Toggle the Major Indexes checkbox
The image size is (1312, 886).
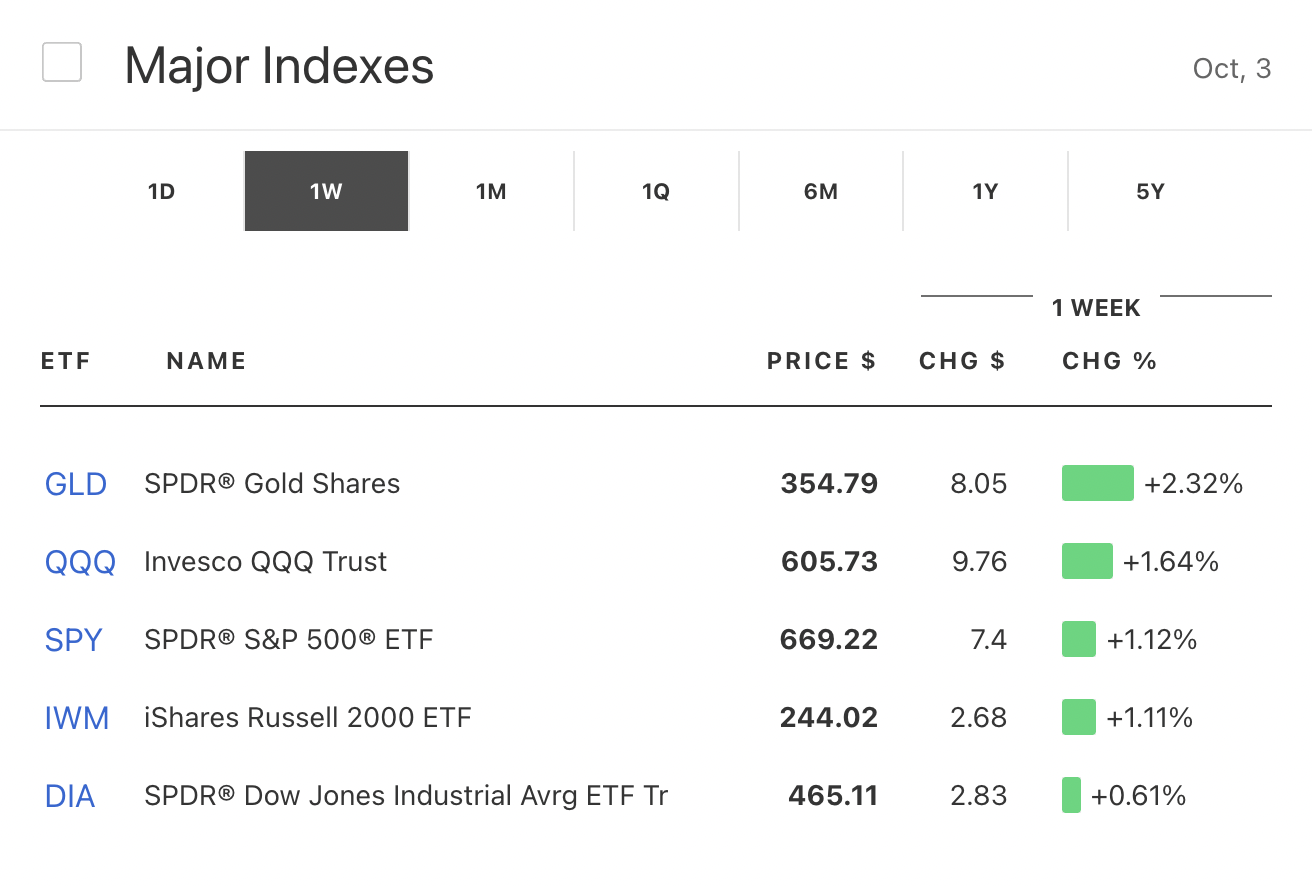coord(62,63)
